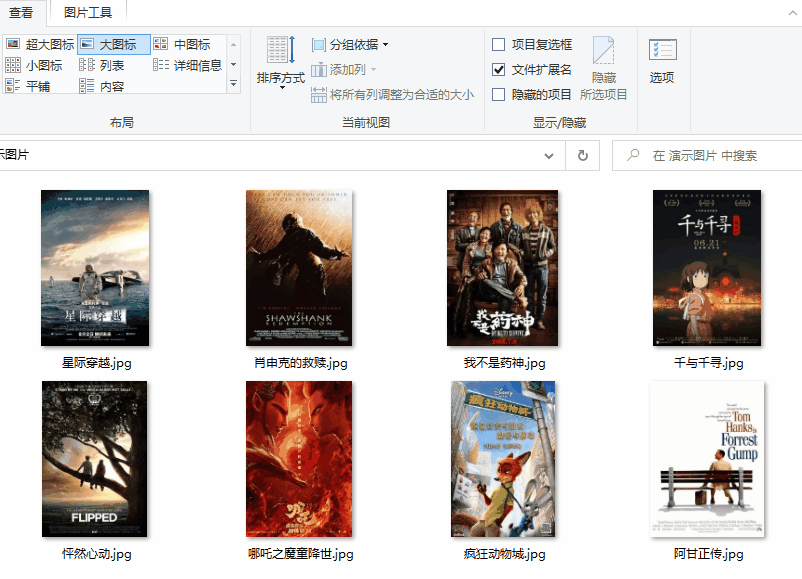Expand address bar history dropdown
This screenshot has width=802, height=579.
click(x=549, y=155)
